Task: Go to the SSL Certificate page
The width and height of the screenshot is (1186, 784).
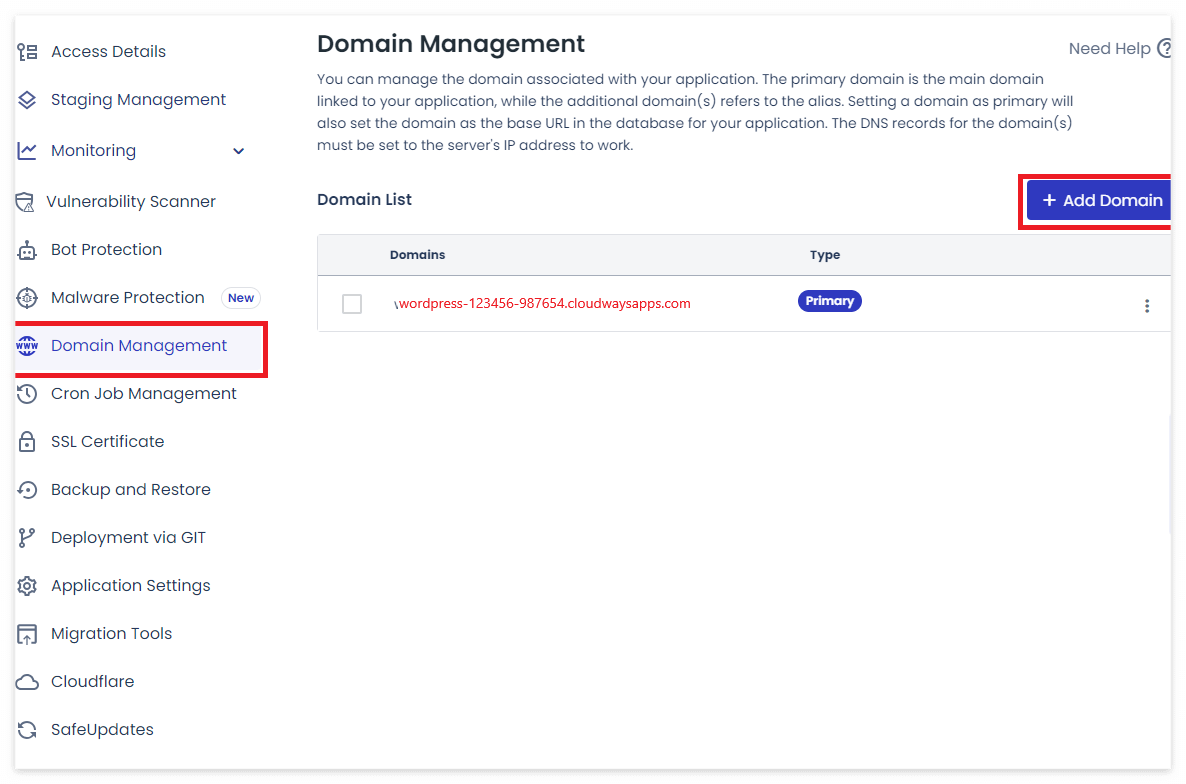Action: coord(107,442)
